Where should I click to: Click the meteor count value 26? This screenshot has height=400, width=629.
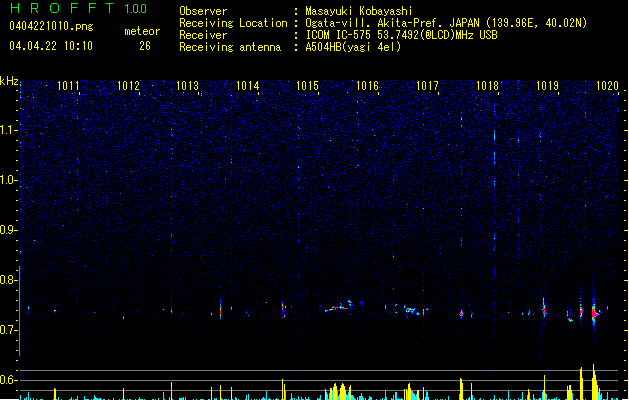click(145, 46)
